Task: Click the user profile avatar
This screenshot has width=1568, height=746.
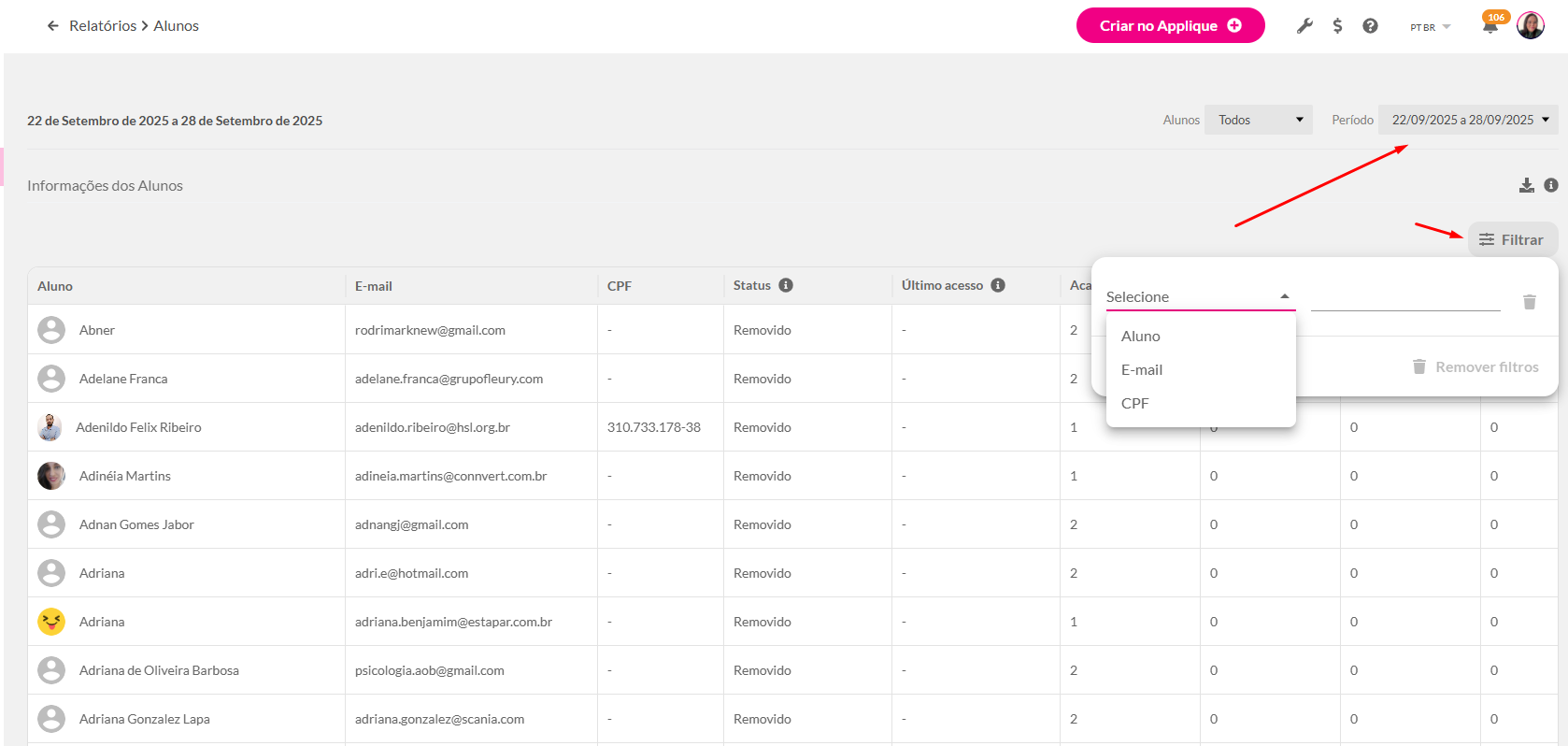Action: pyautogui.click(x=1530, y=26)
